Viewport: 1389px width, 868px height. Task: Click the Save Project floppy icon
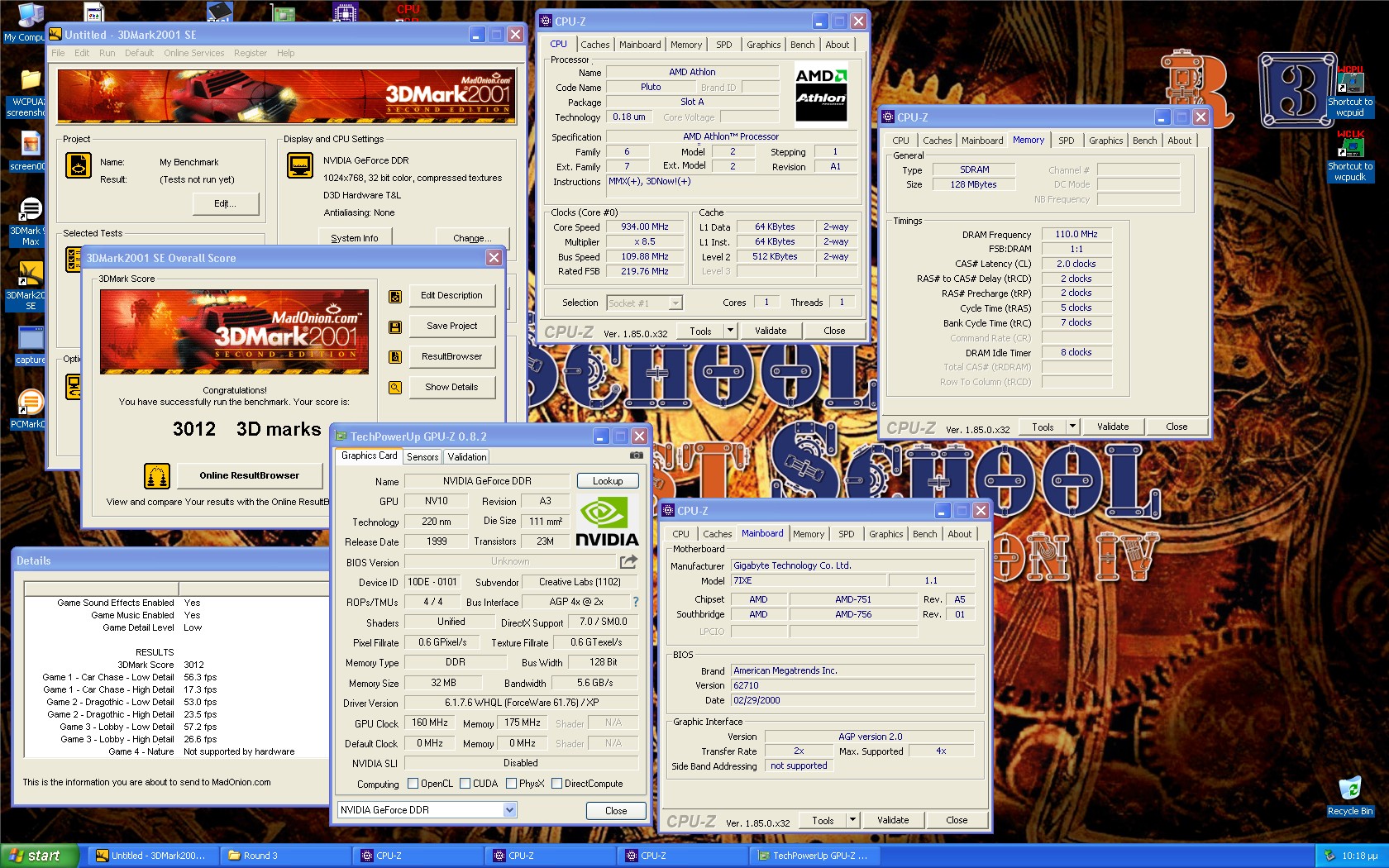(395, 327)
